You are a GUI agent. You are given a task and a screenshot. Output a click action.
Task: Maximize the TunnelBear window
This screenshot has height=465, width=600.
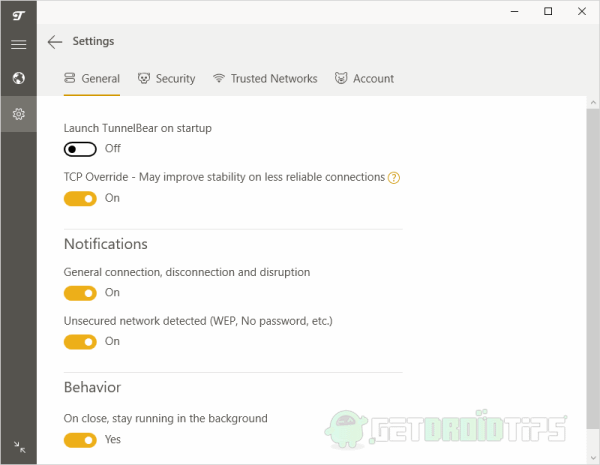pos(548,11)
